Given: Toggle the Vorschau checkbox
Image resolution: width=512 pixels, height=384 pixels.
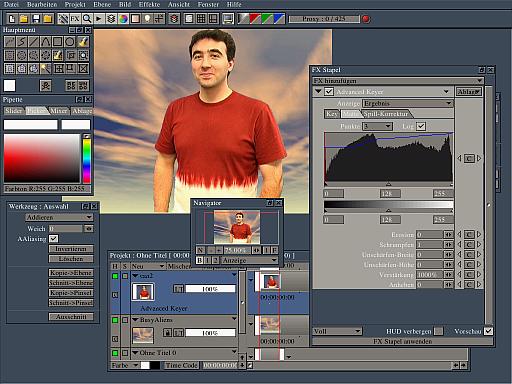Looking at the screenshot, I should pyautogui.click(x=488, y=331).
